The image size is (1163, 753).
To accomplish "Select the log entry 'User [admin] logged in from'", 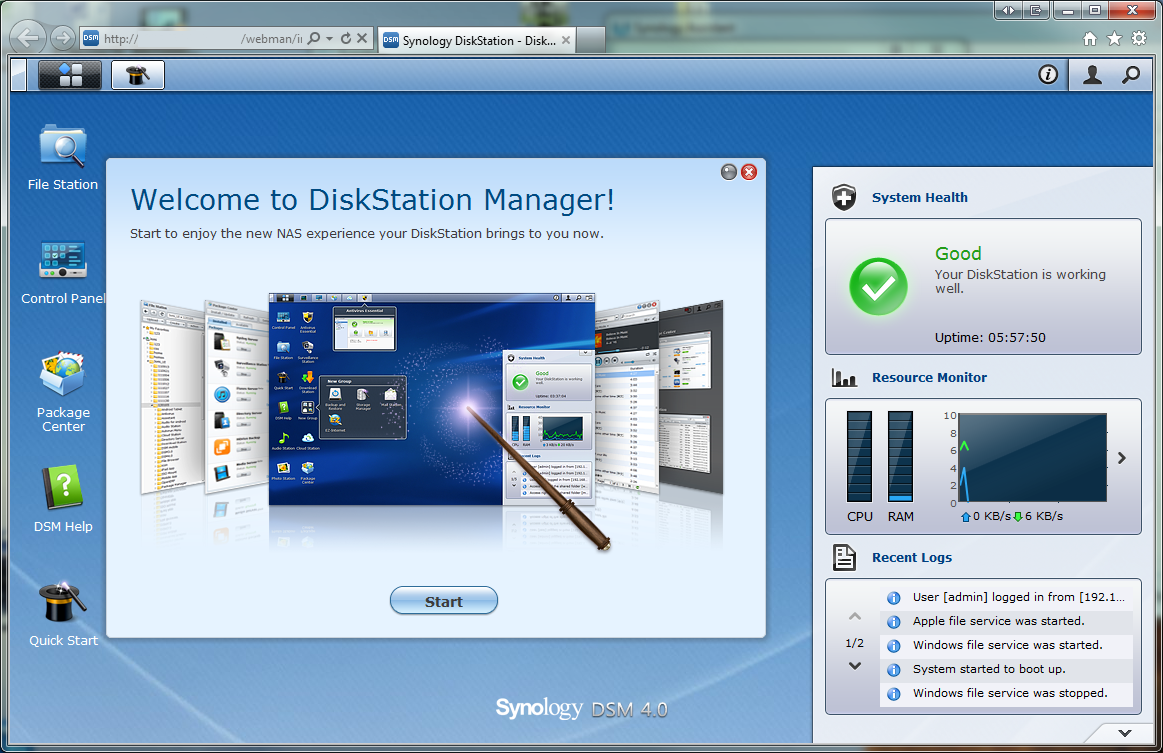I will 1006,597.
